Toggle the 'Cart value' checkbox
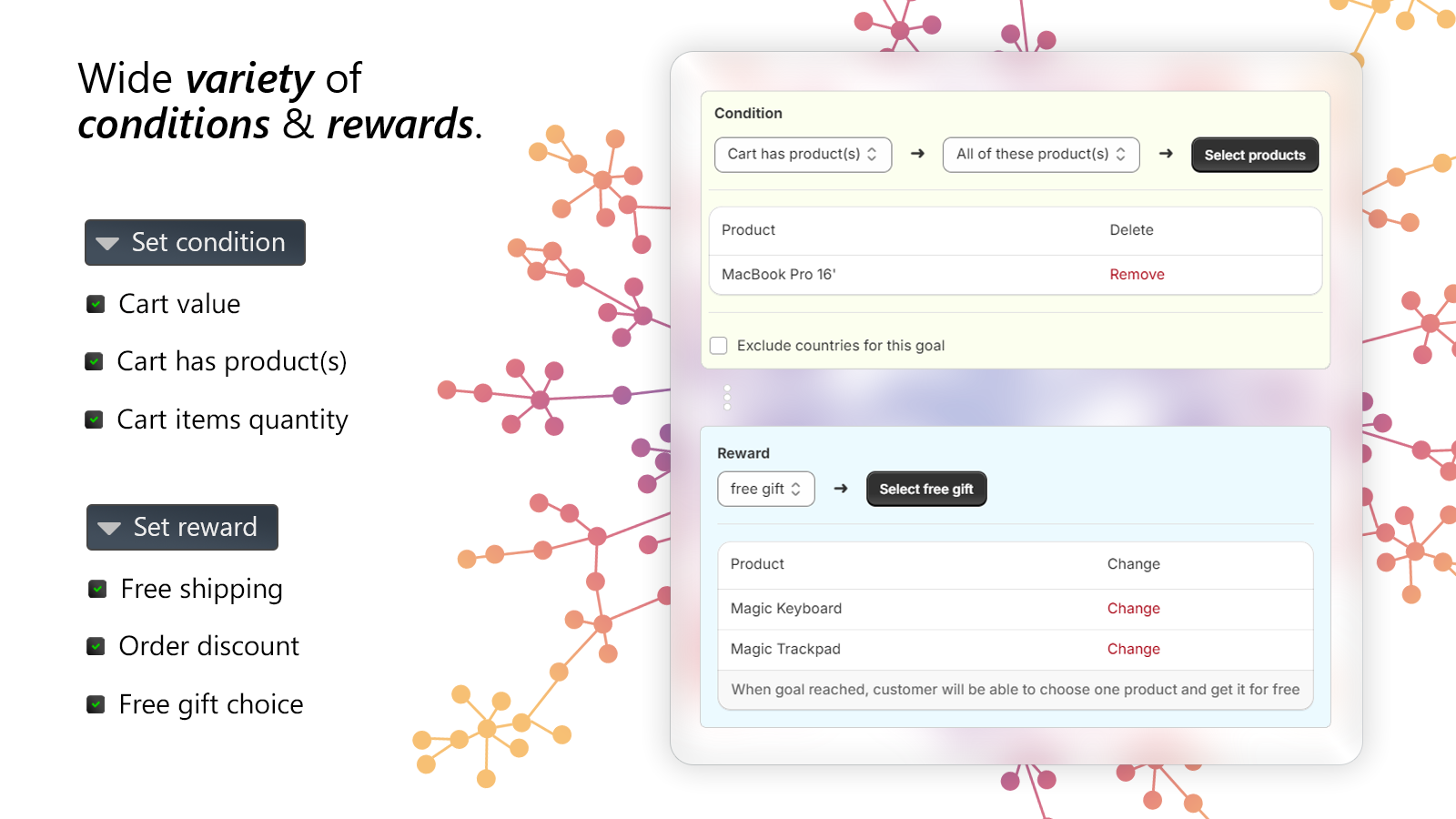1456x819 pixels. point(95,303)
